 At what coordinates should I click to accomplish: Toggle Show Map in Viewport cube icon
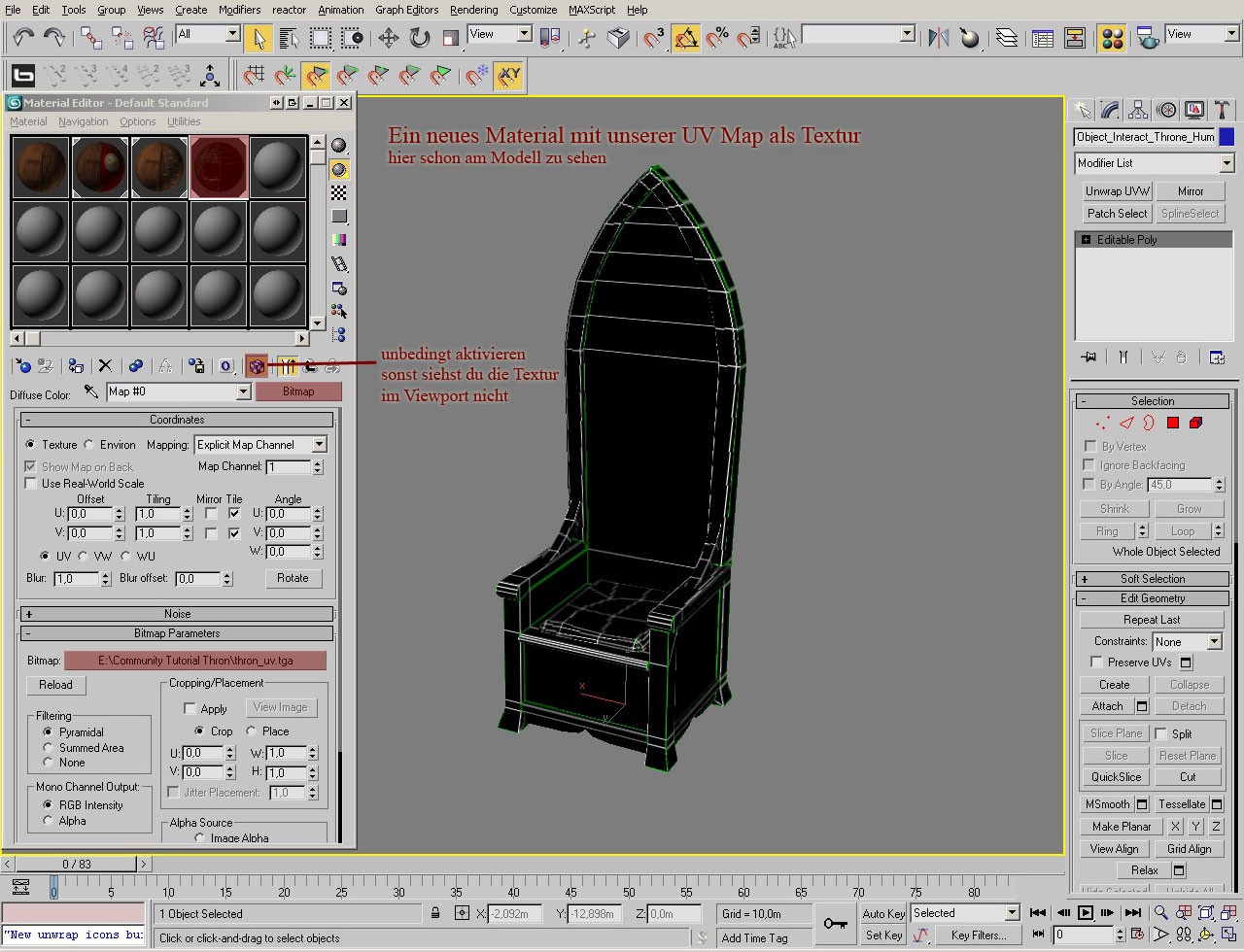pos(257,366)
